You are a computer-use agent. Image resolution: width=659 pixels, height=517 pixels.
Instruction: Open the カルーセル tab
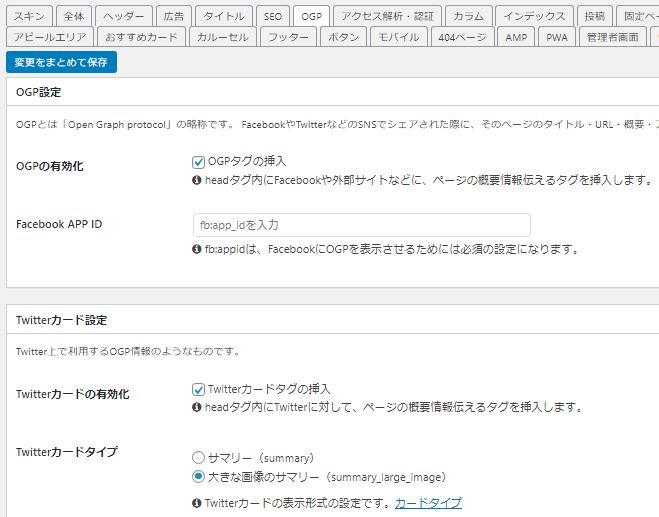point(223,37)
